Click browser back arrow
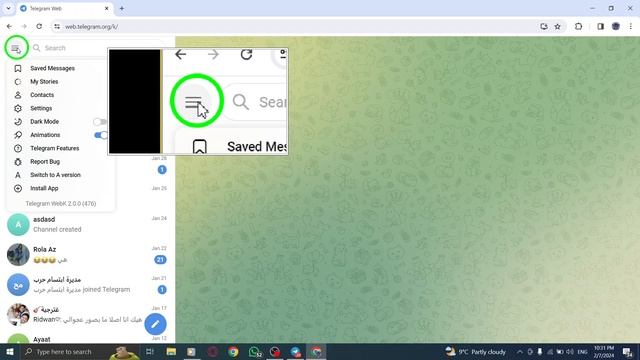The width and height of the screenshot is (640, 360). click(x=9, y=27)
